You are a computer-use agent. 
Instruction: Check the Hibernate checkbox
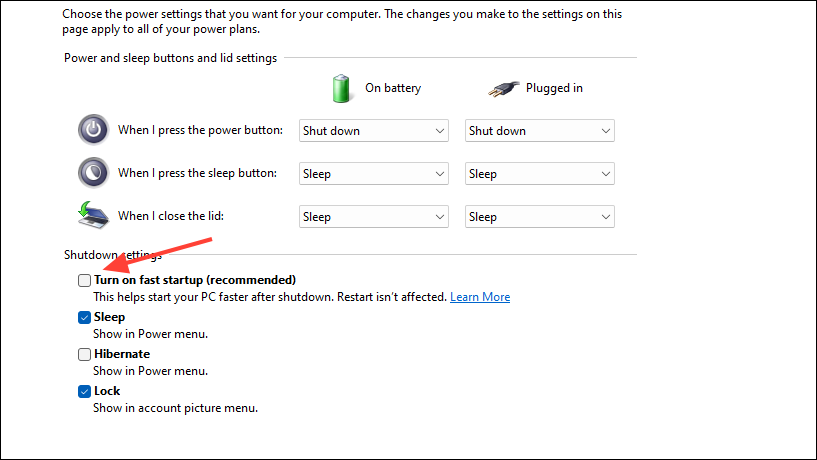[84, 354]
